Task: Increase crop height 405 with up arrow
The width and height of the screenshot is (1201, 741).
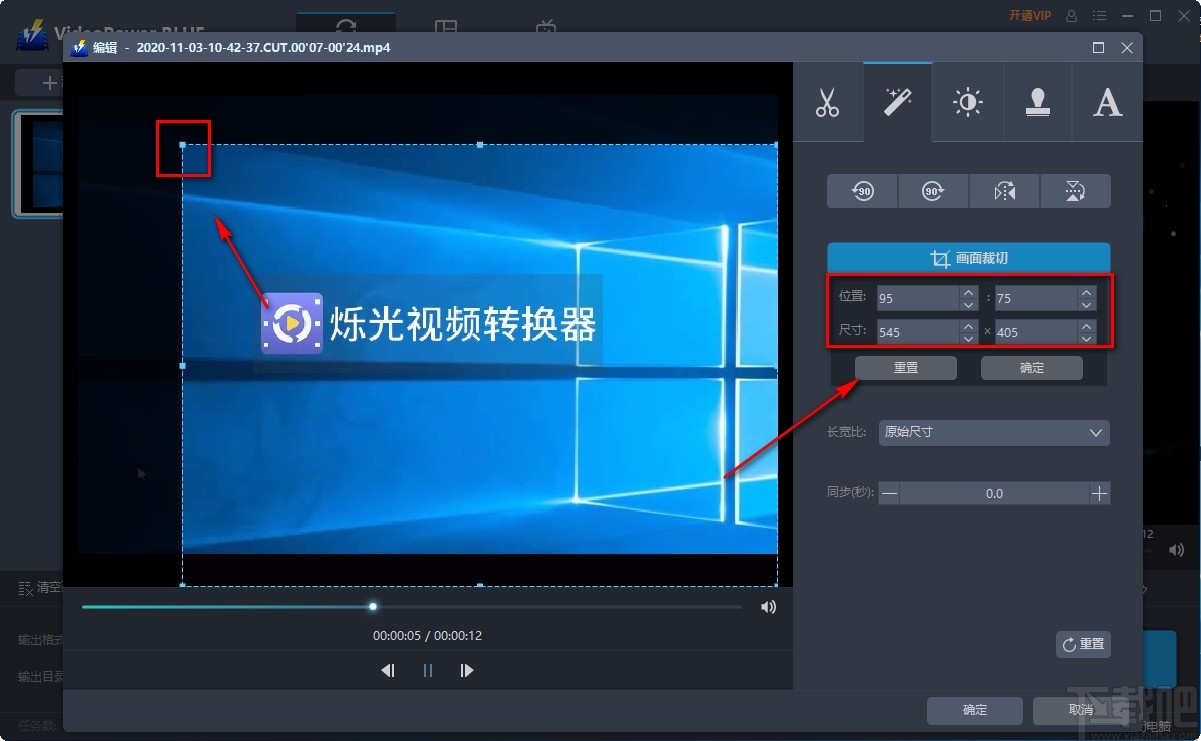Action: click(x=1087, y=326)
